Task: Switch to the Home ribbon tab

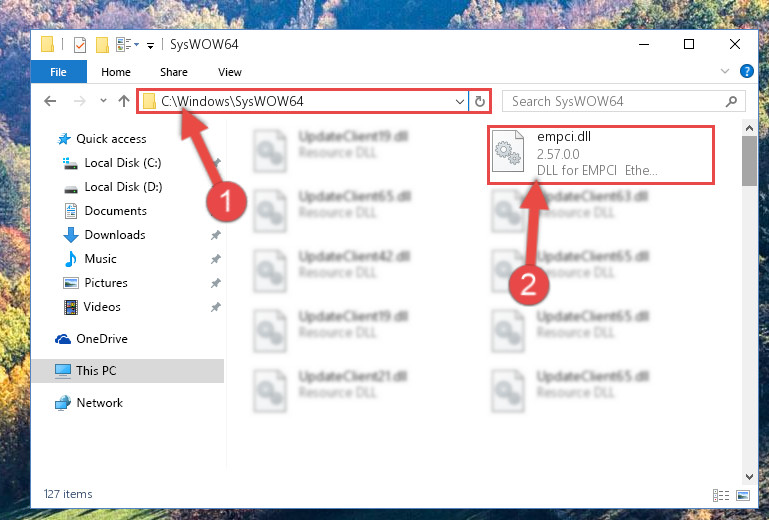Action: pyautogui.click(x=116, y=72)
